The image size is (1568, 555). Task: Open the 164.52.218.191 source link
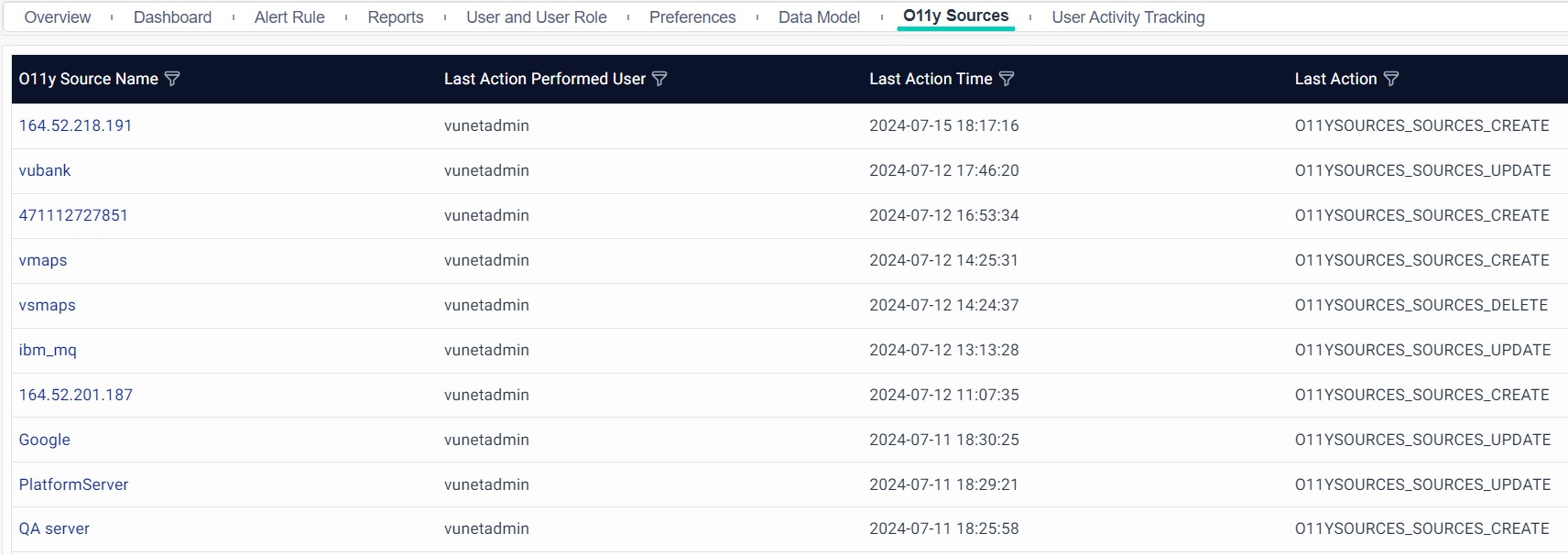coord(75,125)
